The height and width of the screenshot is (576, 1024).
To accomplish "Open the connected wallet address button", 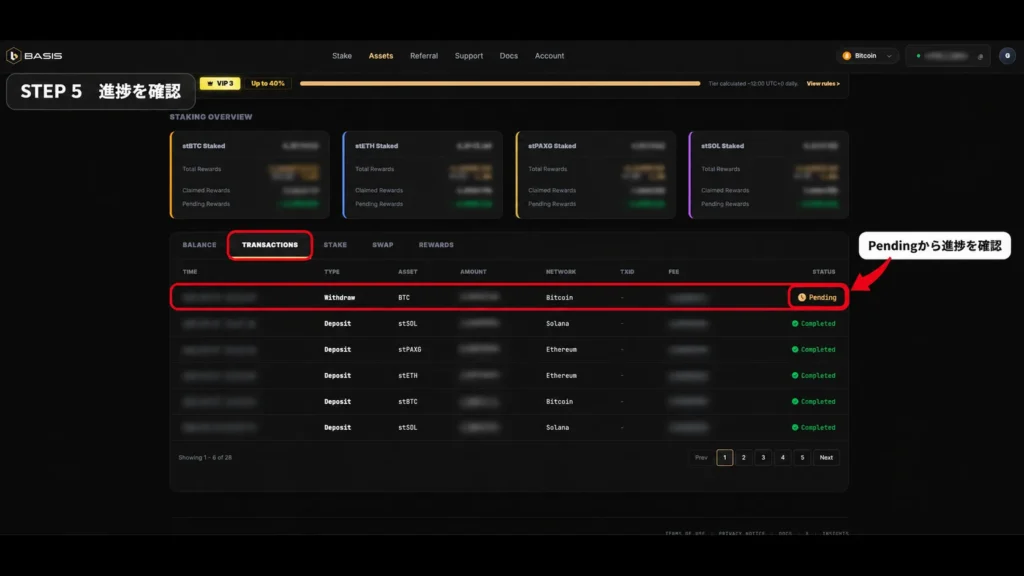I will [948, 56].
